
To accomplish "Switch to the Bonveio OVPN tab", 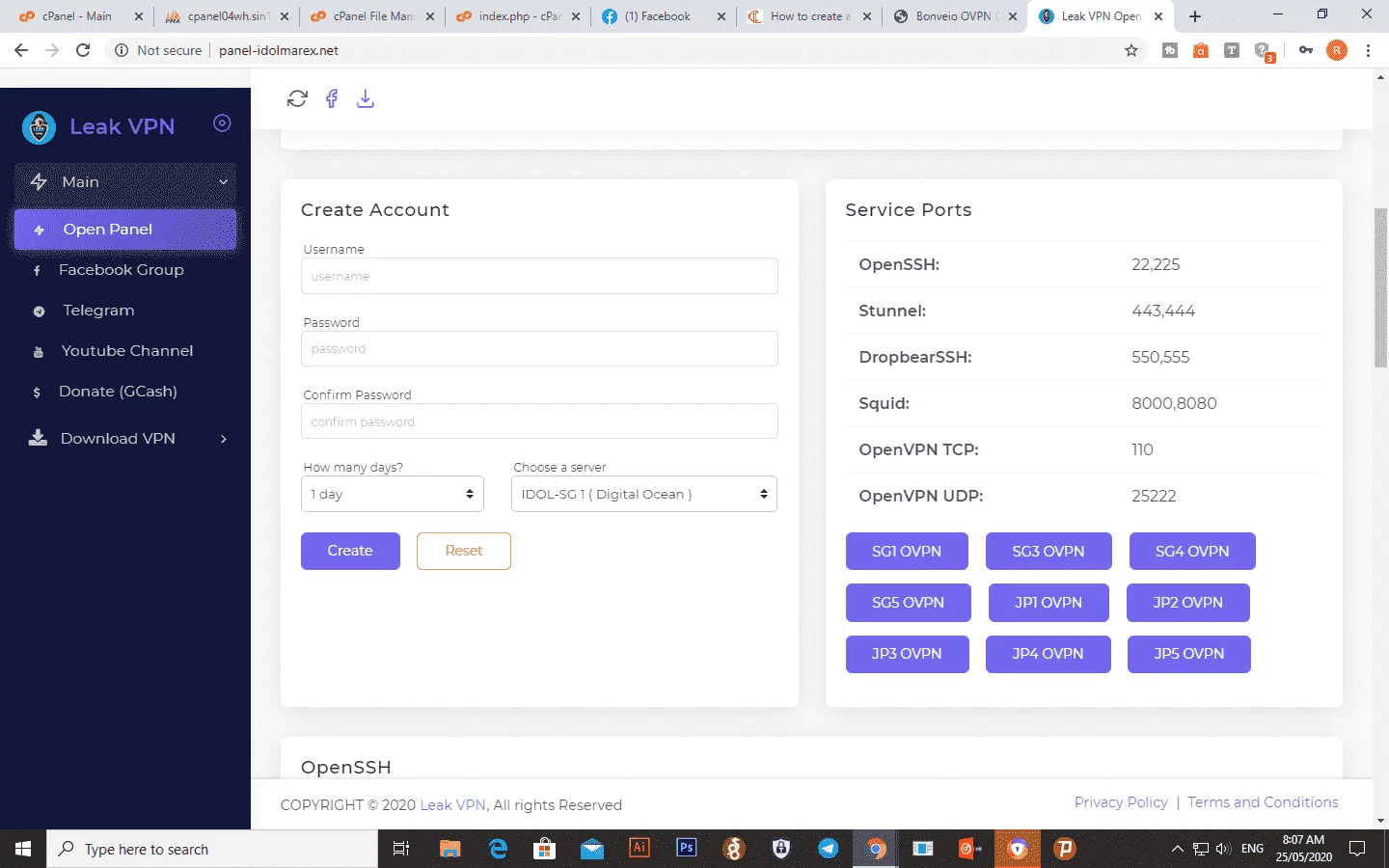I will (957, 16).
